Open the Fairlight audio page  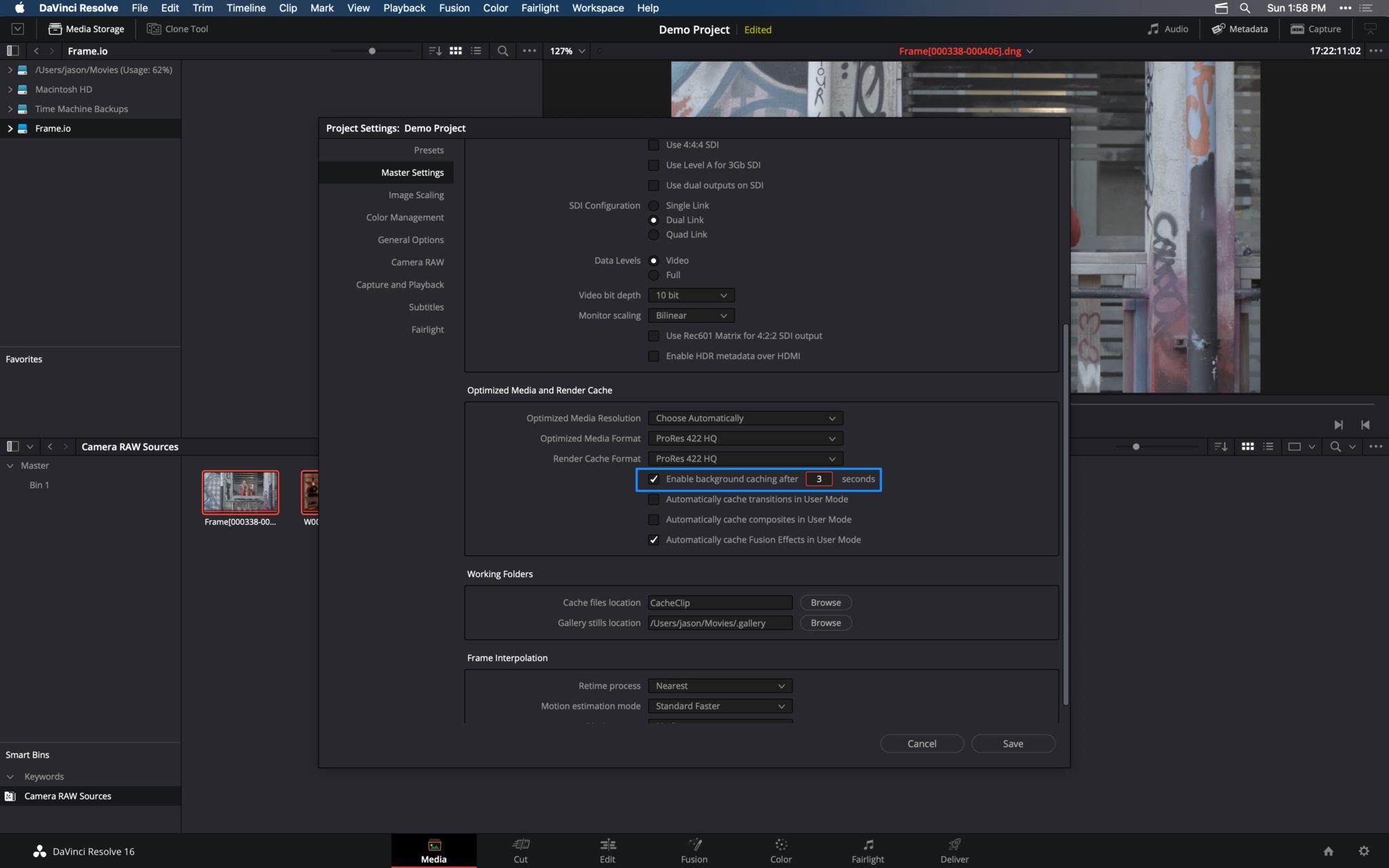click(x=867, y=850)
